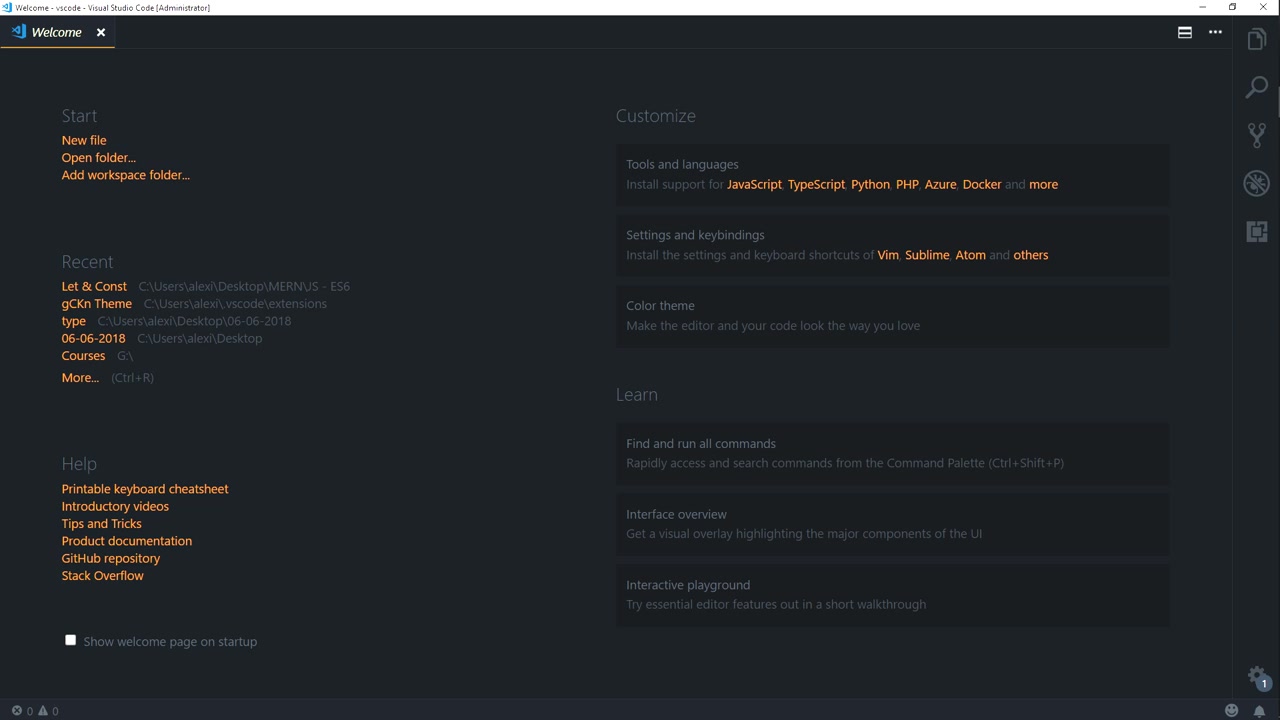Install TypeScript language support
This screenshot has width=1280, height=720.
(816, 184)
